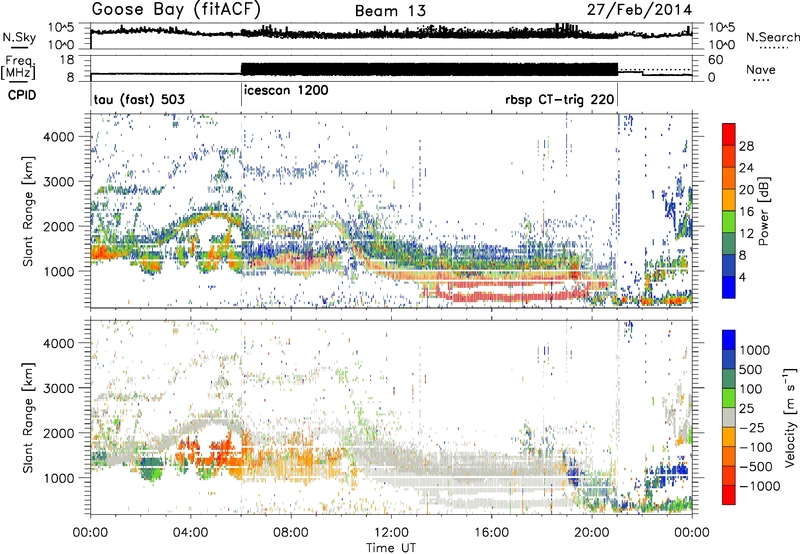Viewport: 800px width, 554px height.
Task: Click the yellow segment of the Power colorbar
Action: (x=729, y=200)
